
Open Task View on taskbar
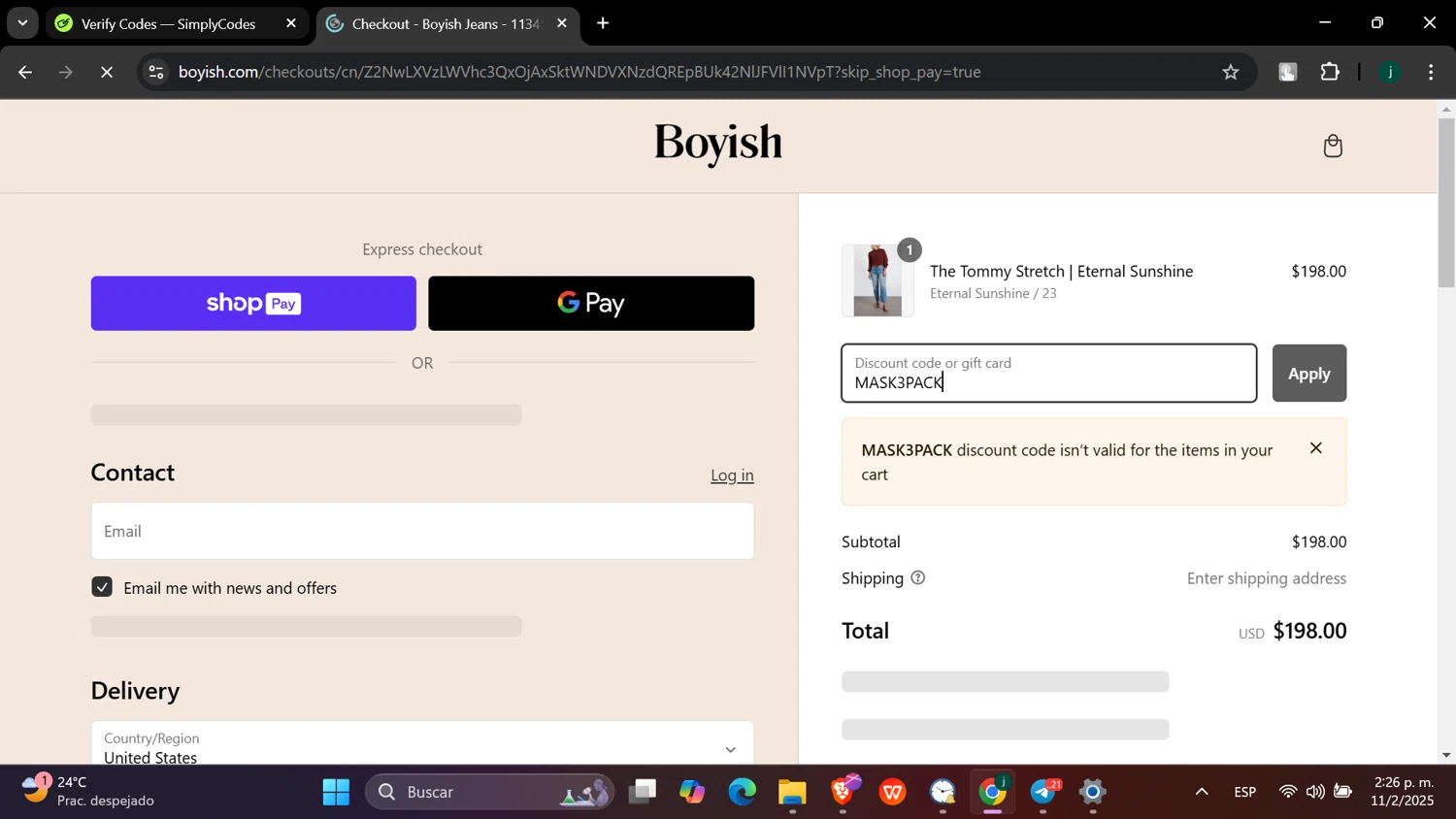642,792
